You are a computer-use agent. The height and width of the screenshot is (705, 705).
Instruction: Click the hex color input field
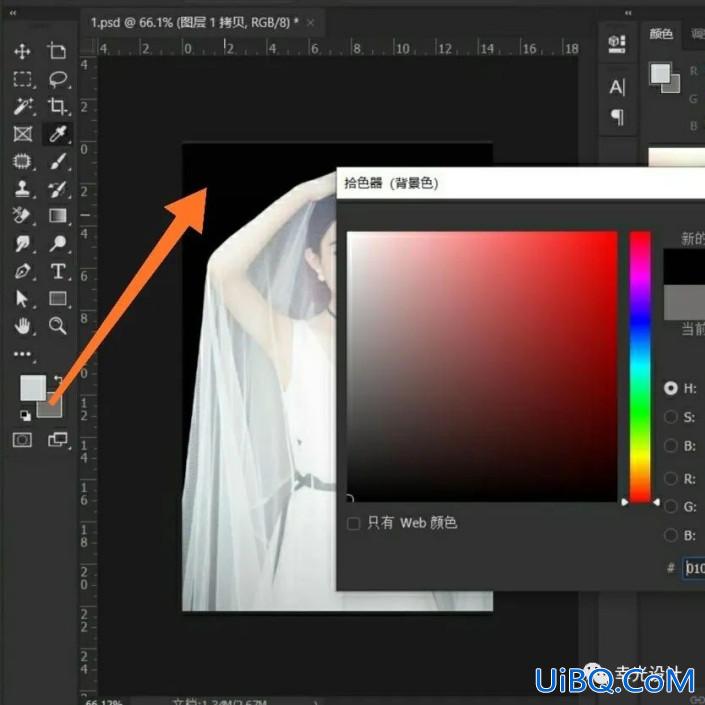[x=694, y=568]
